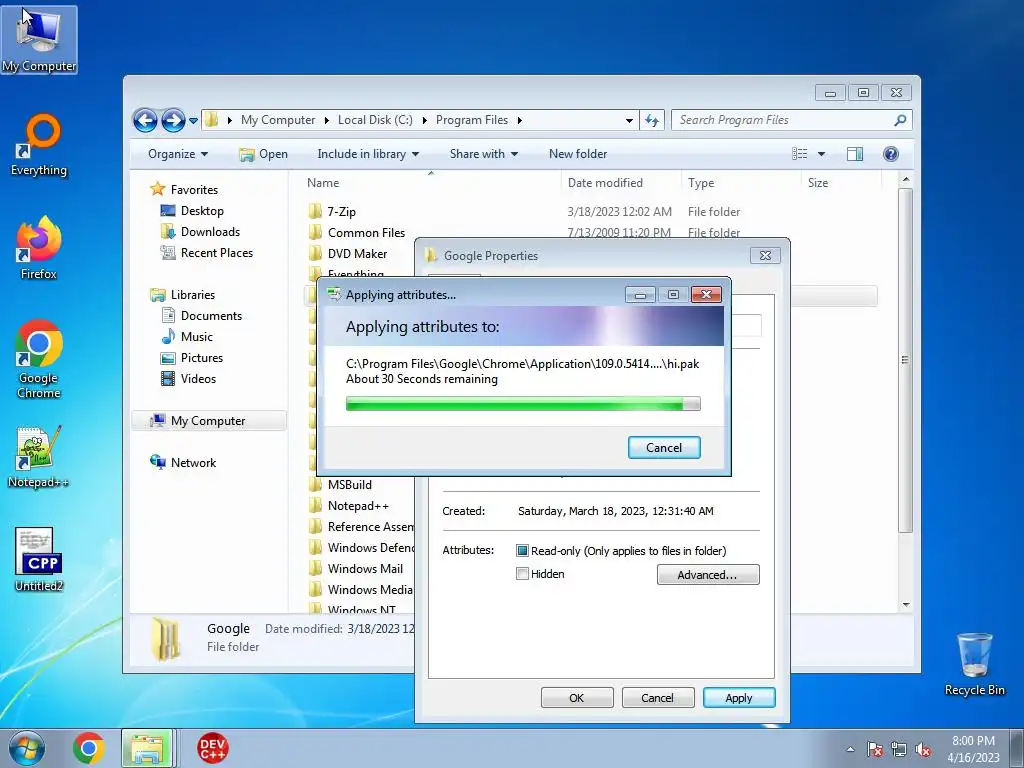The image size is (1024, 768).
Task: Select My Computer in navigation pane
Action: 209,421
